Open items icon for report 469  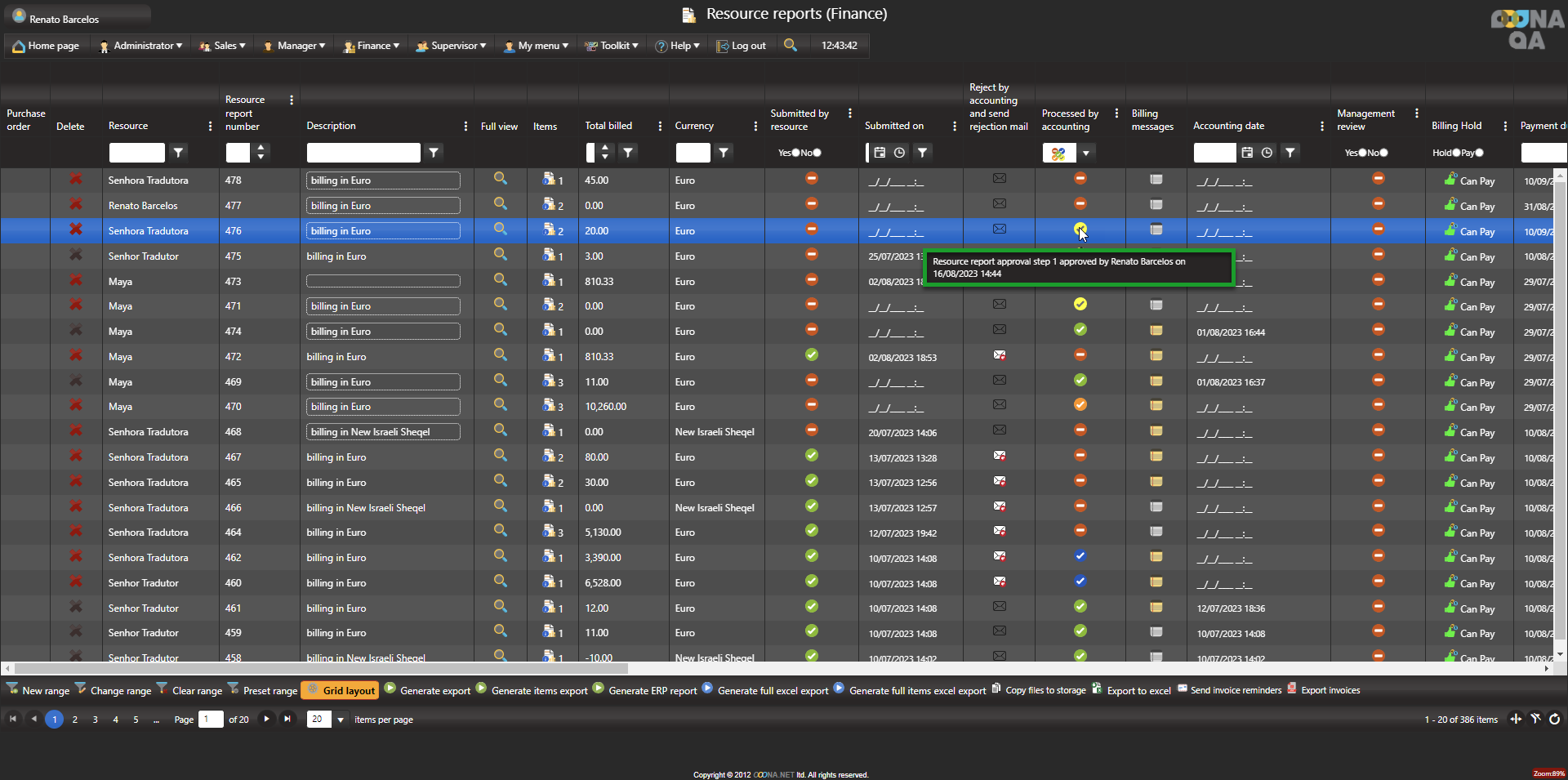pos(552,381)
